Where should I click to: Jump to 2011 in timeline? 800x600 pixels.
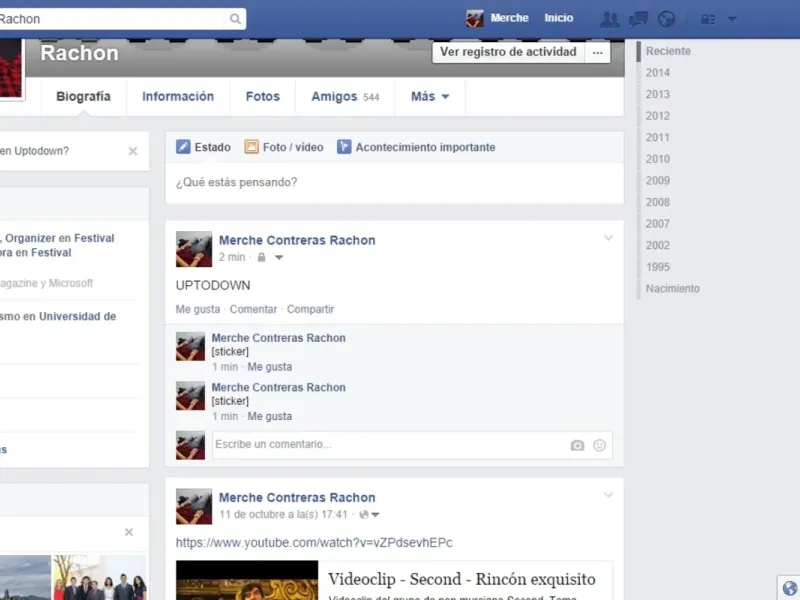[657, 137]
